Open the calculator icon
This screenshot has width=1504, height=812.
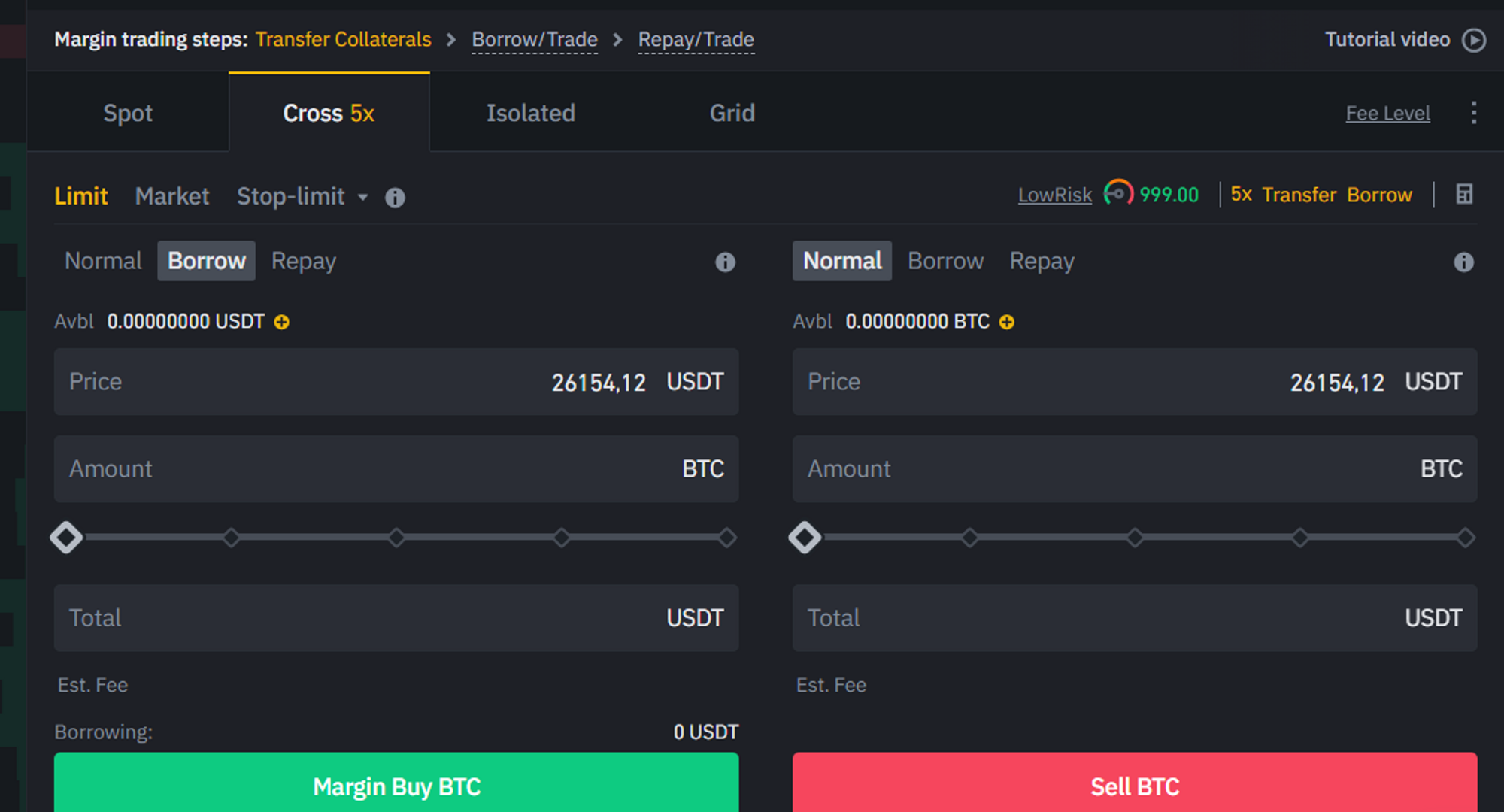pyautogui.click(x=1463, y=195)
